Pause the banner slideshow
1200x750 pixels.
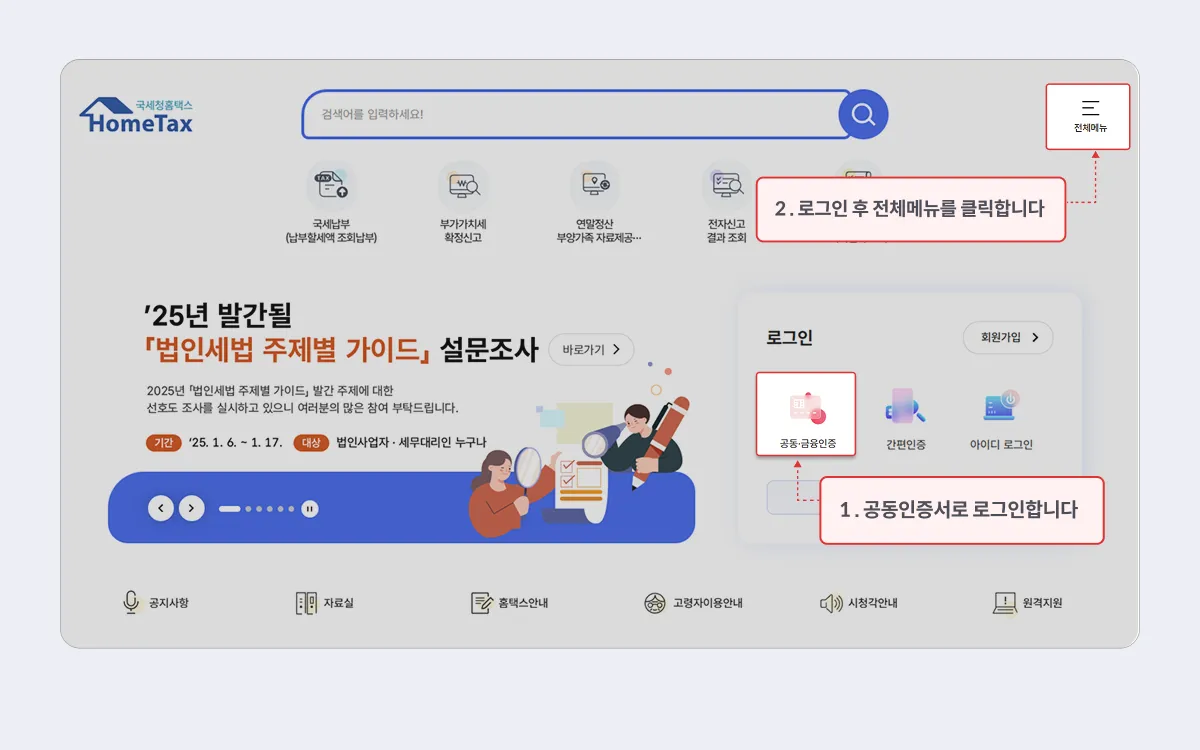tap(311, 509)
